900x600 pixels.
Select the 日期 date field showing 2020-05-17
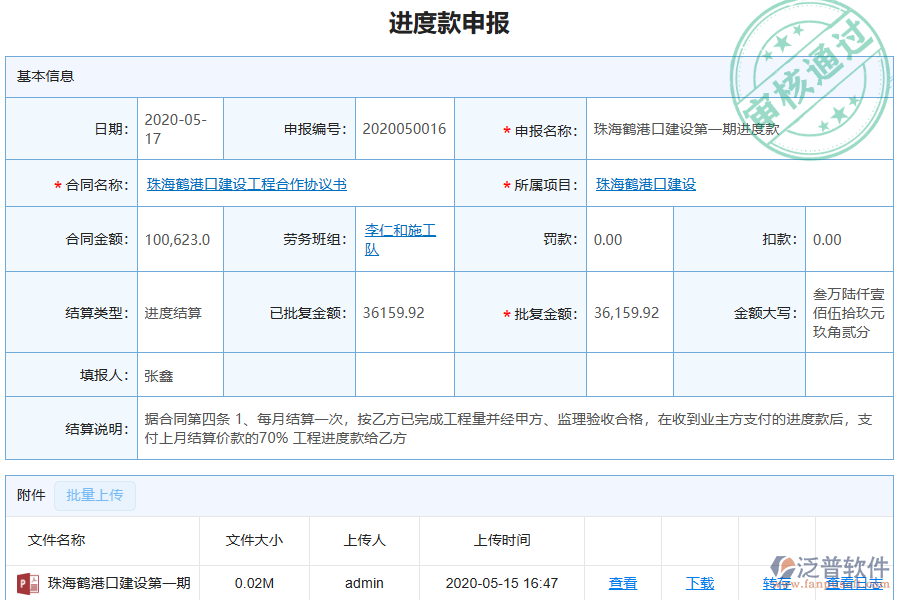(x=180, y=128)
